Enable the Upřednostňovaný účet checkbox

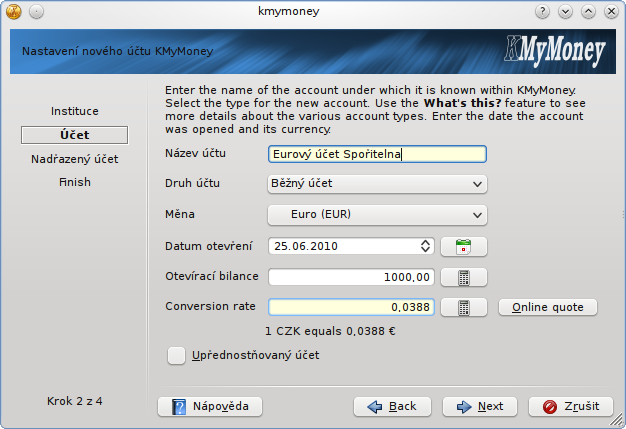click(x=176, y=356)
